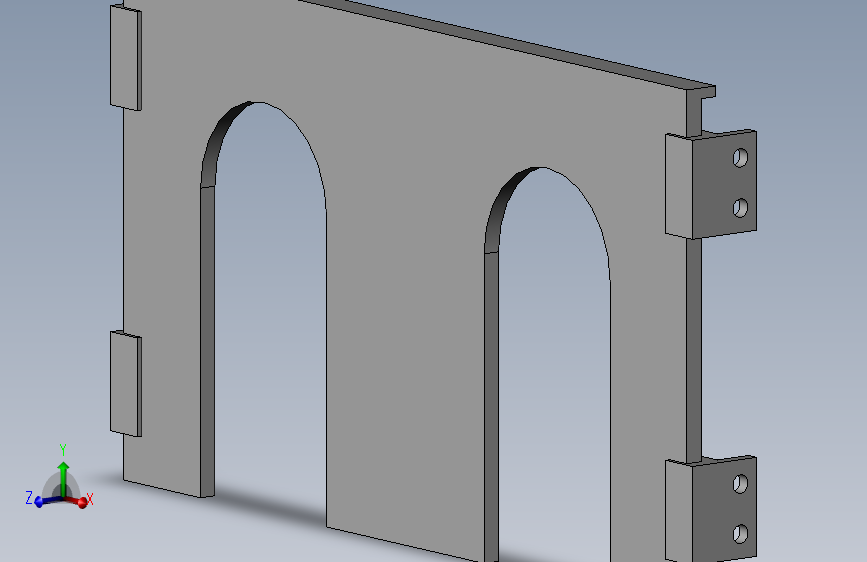This screenshot has height=562, width=867.
Task: Select the upper hole in the top-right bracket
Action: coord(740,158)
